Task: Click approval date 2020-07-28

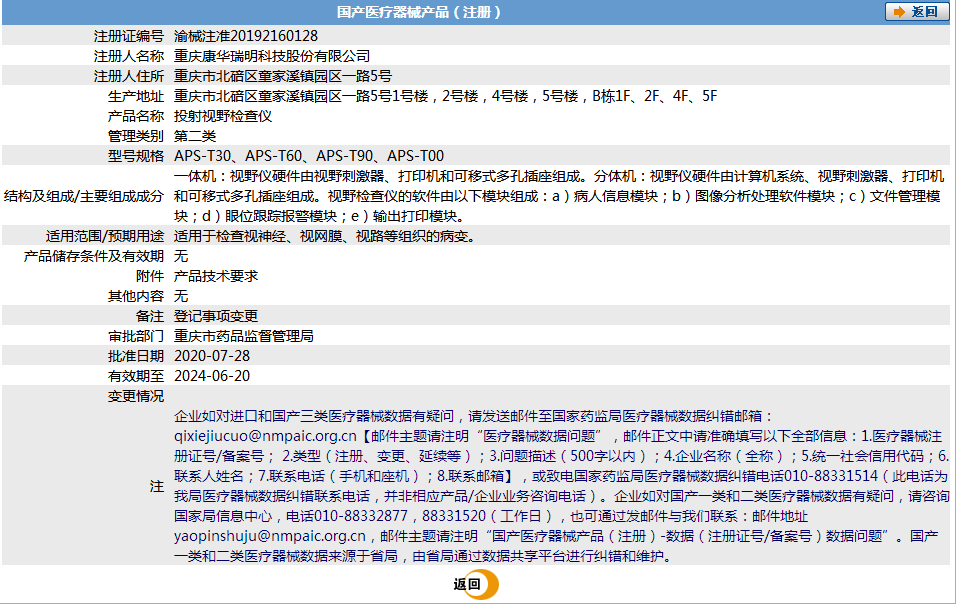Action: coord(212,356)
